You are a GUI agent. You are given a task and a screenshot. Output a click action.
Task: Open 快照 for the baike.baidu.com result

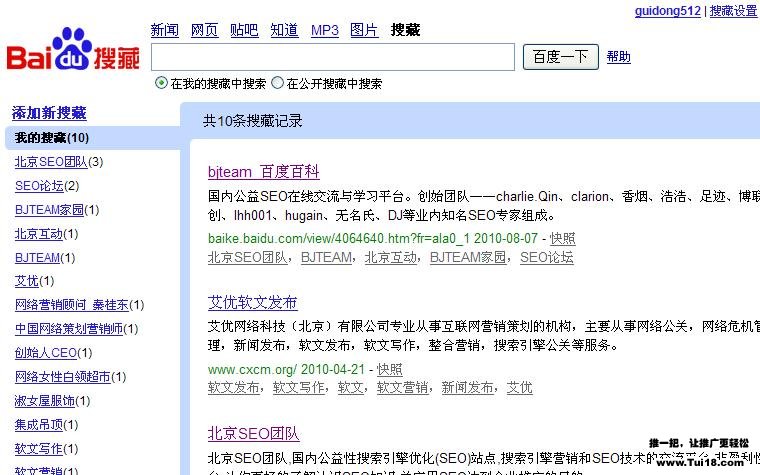pyautogui.click(x=563, y=238)
